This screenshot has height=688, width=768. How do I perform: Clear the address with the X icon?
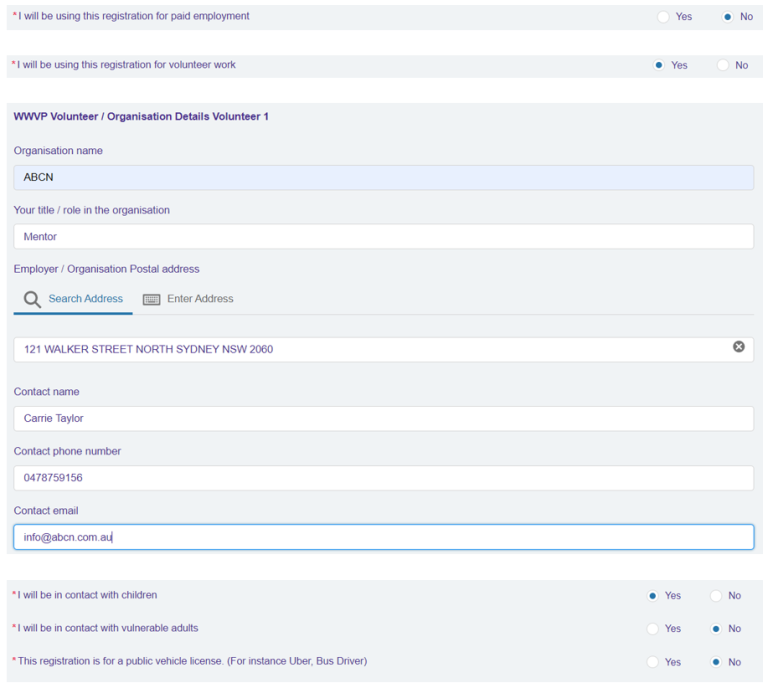(x=739, y=347)
